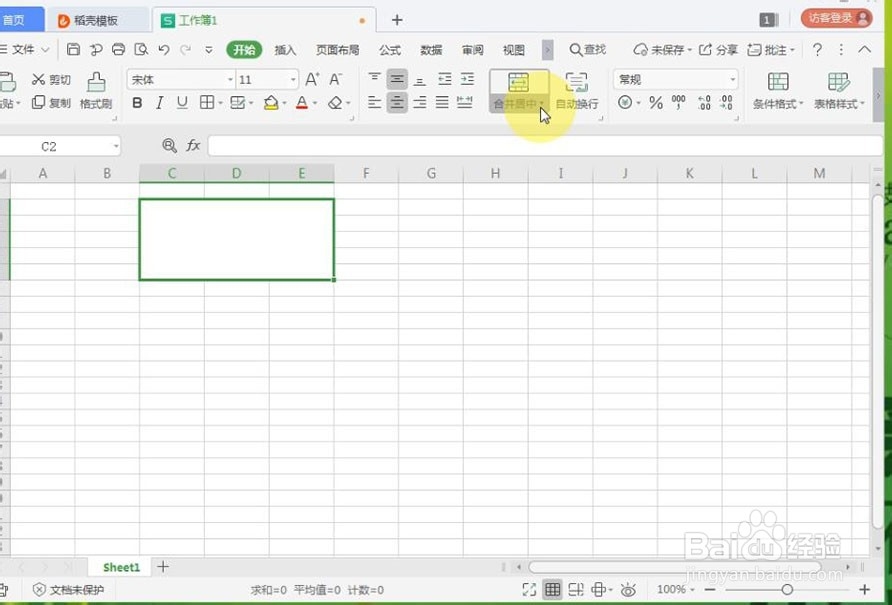
Task: Open 常规 number format dropdown
Action: 733,80
